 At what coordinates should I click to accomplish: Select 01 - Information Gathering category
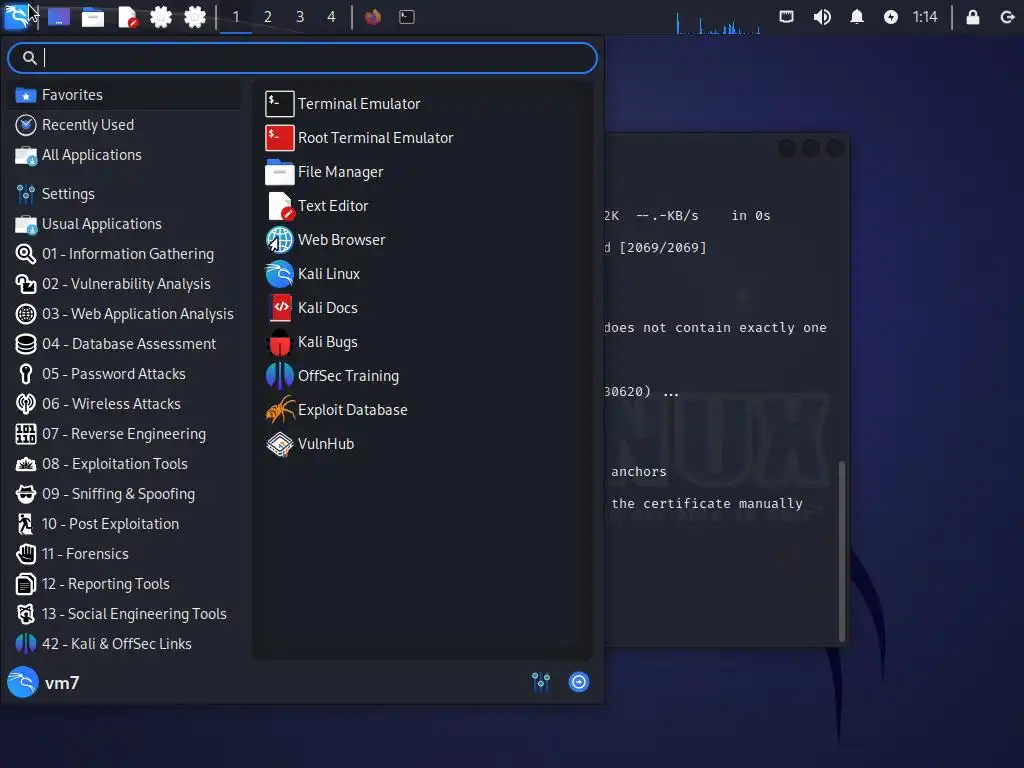pyautogui.click(x=125, y=254)
